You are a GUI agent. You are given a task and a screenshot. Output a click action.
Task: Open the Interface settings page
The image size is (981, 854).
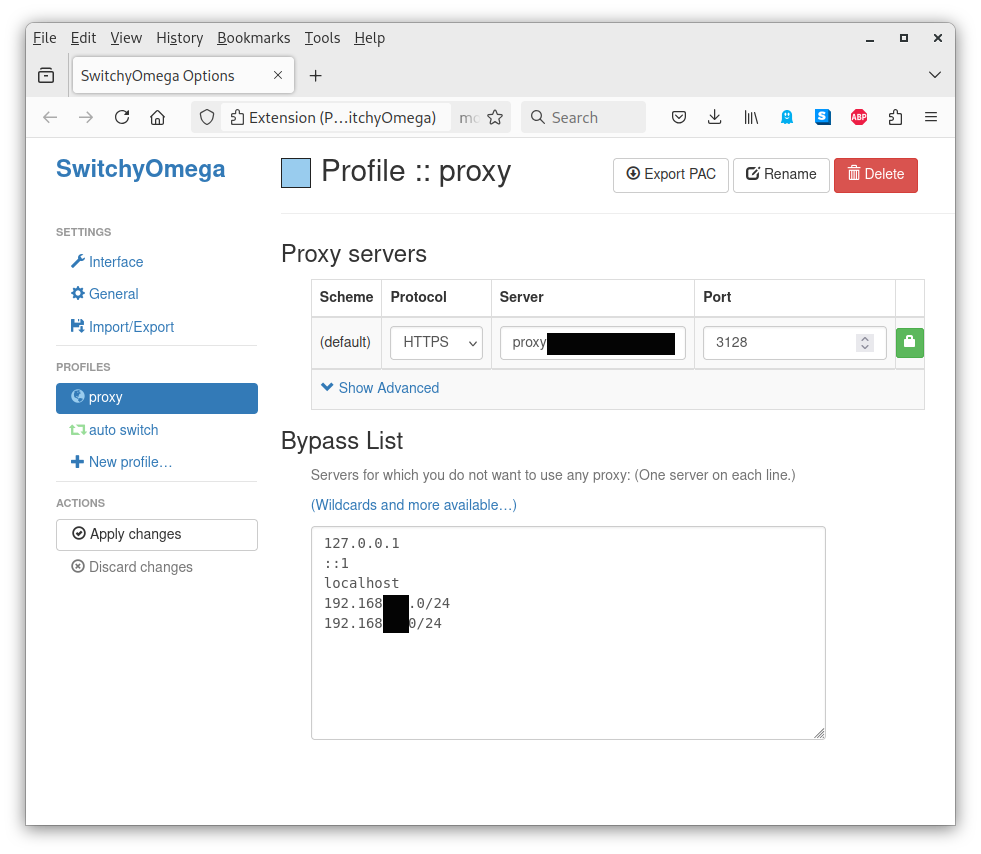tap(107, 262)
